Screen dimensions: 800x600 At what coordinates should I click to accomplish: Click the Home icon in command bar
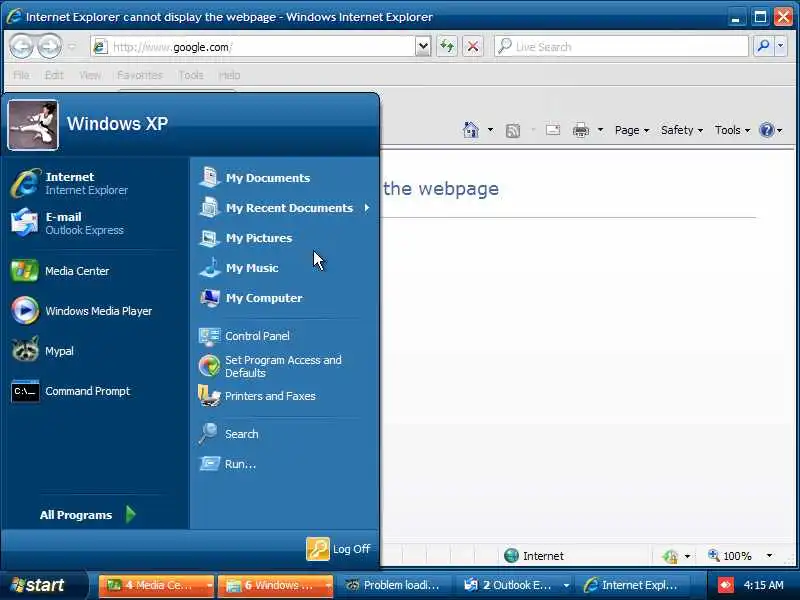pyautogui.click(x=470, y=130)
